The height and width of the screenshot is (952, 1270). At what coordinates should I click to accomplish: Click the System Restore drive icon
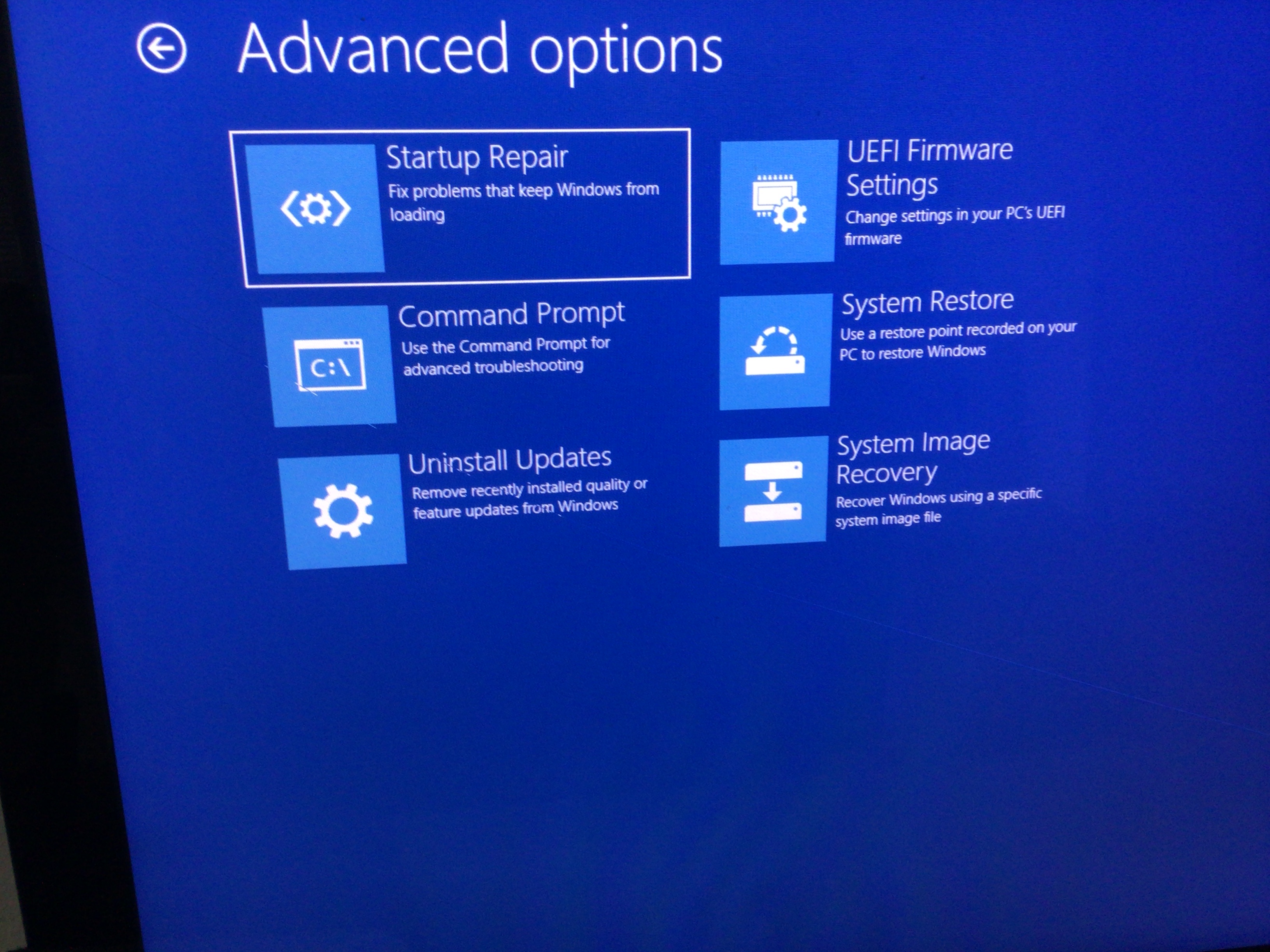pos(775,352)
